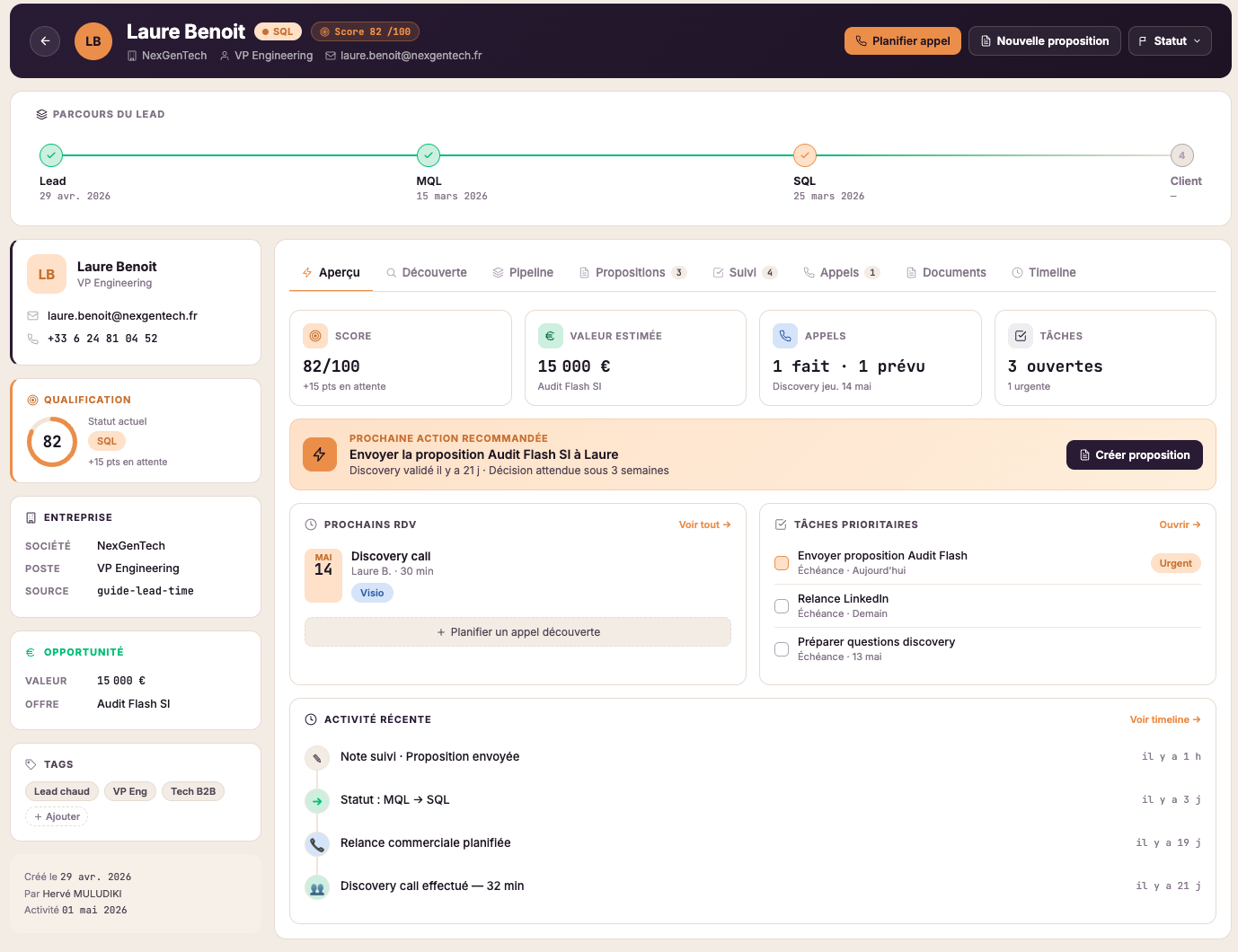Click the Visio badge on Discovery call
This screenshot has width=1238, height=952.
tap(372, 593)
